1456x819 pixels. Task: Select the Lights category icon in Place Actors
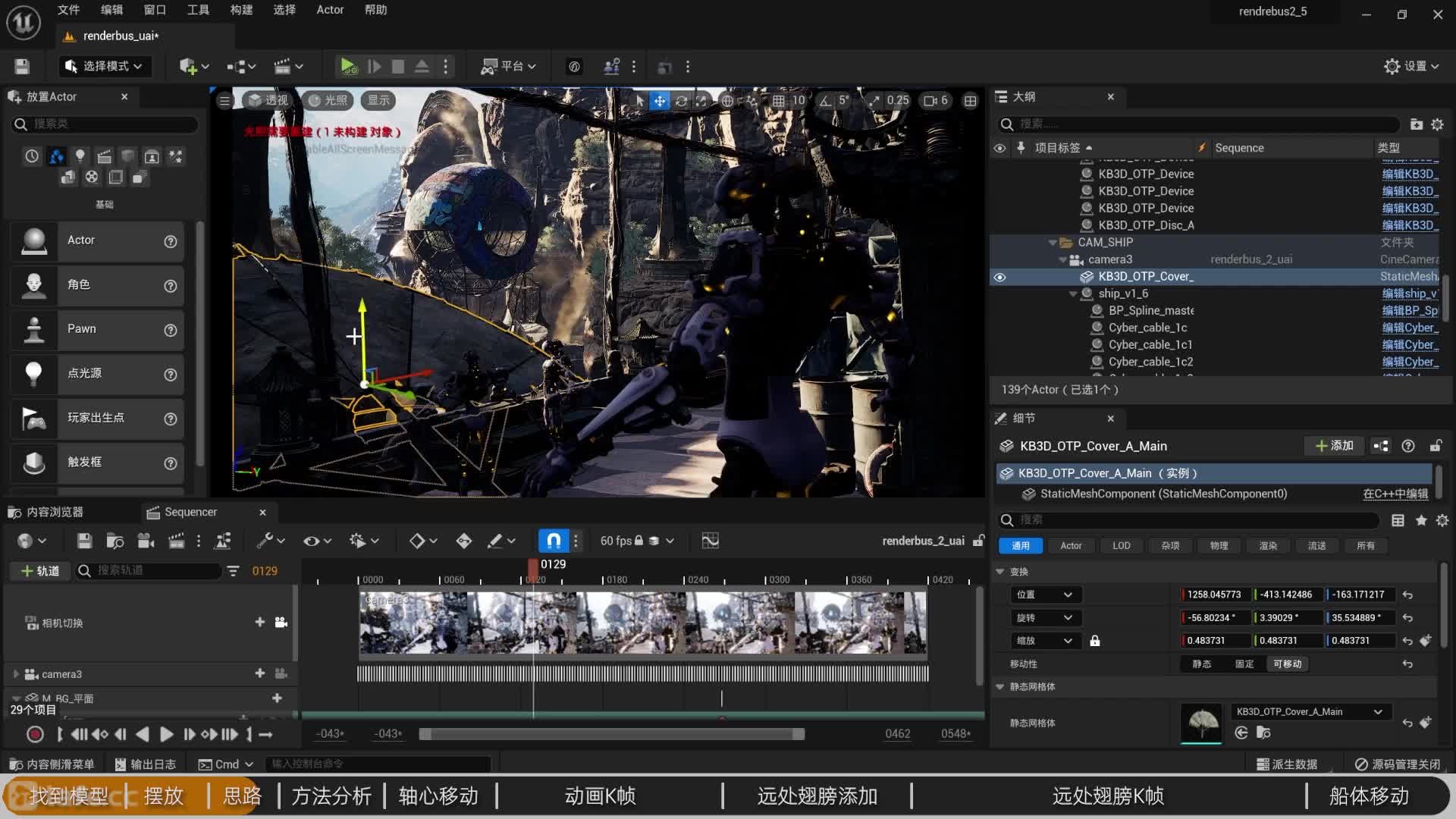80,156
